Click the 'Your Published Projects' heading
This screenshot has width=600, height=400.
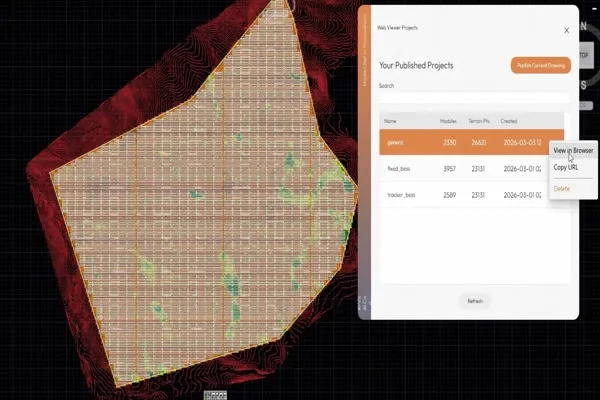(416, 65)
